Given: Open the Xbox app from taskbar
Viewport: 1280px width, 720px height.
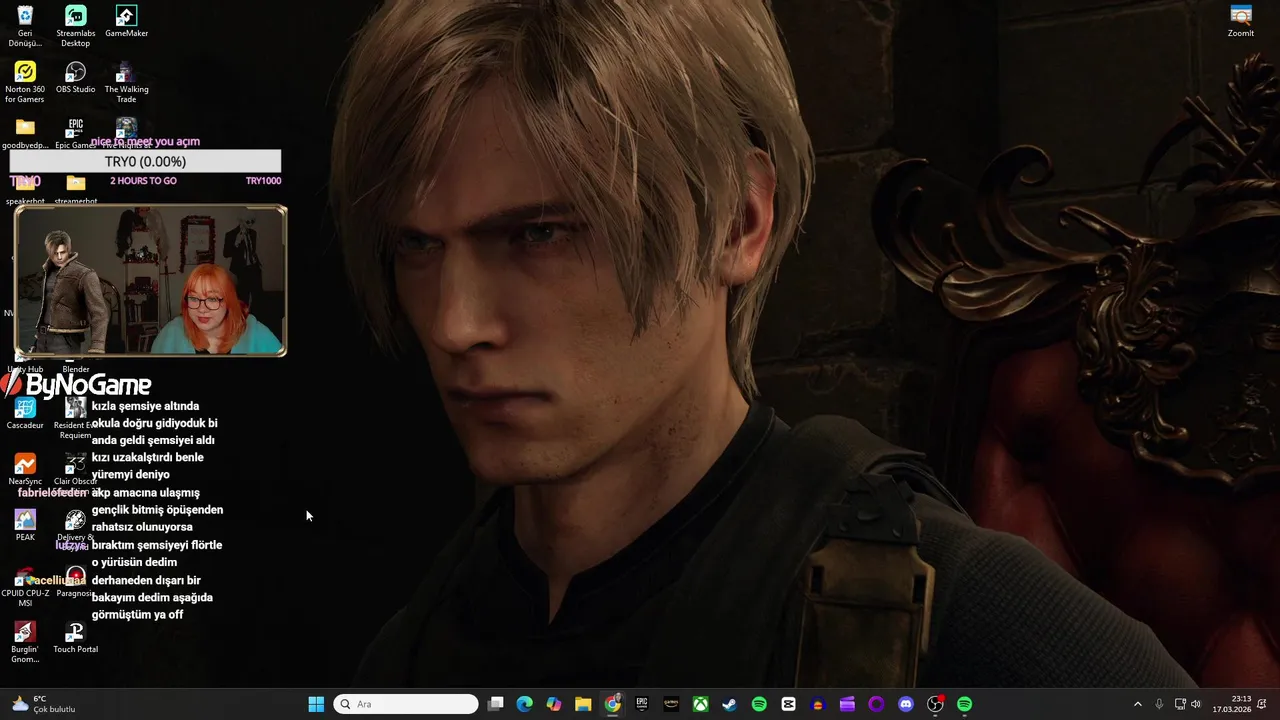Looking at the screenshot, I should tap(701, 704).
